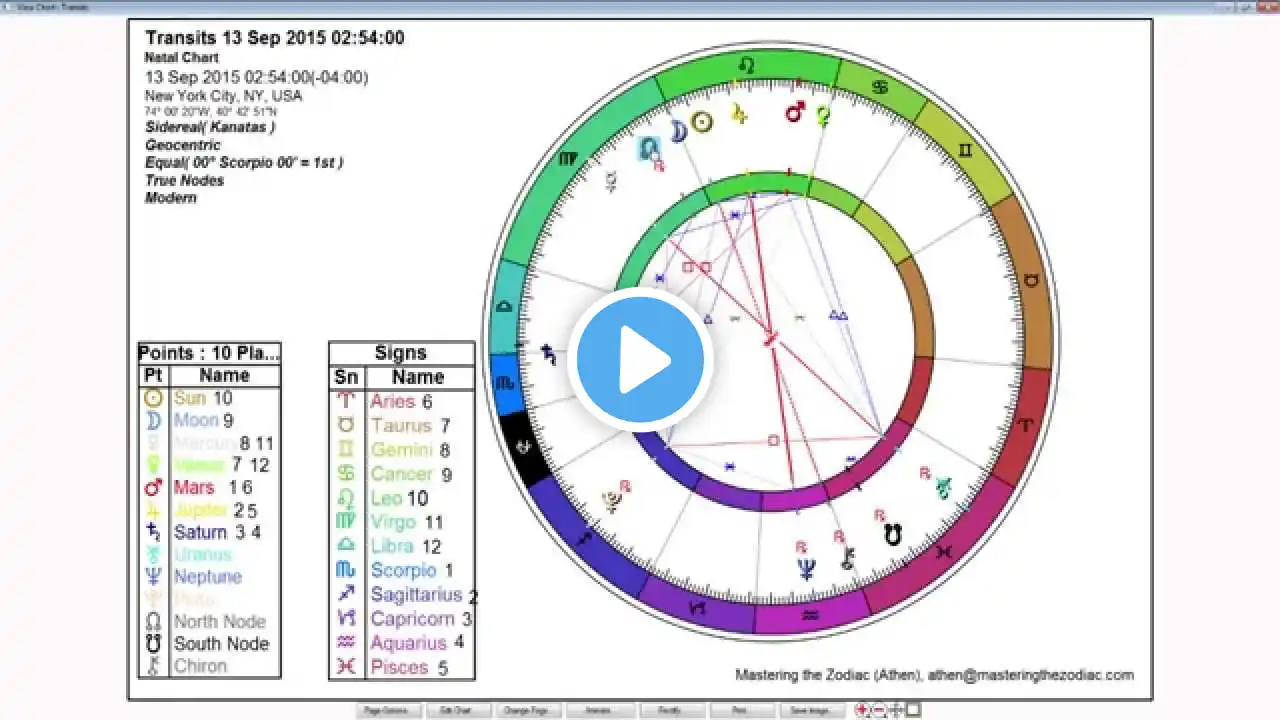Viewport: 1280px width, 720px height.
Task: Click the Chiron key glyph in the chart wheel
Action: (849, 558)
